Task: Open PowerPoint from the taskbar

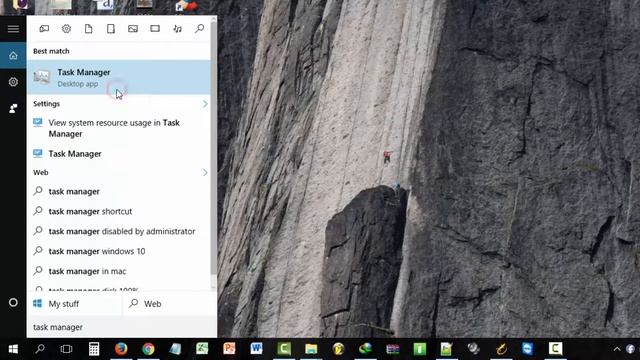Action: click(x=229, y=349)
